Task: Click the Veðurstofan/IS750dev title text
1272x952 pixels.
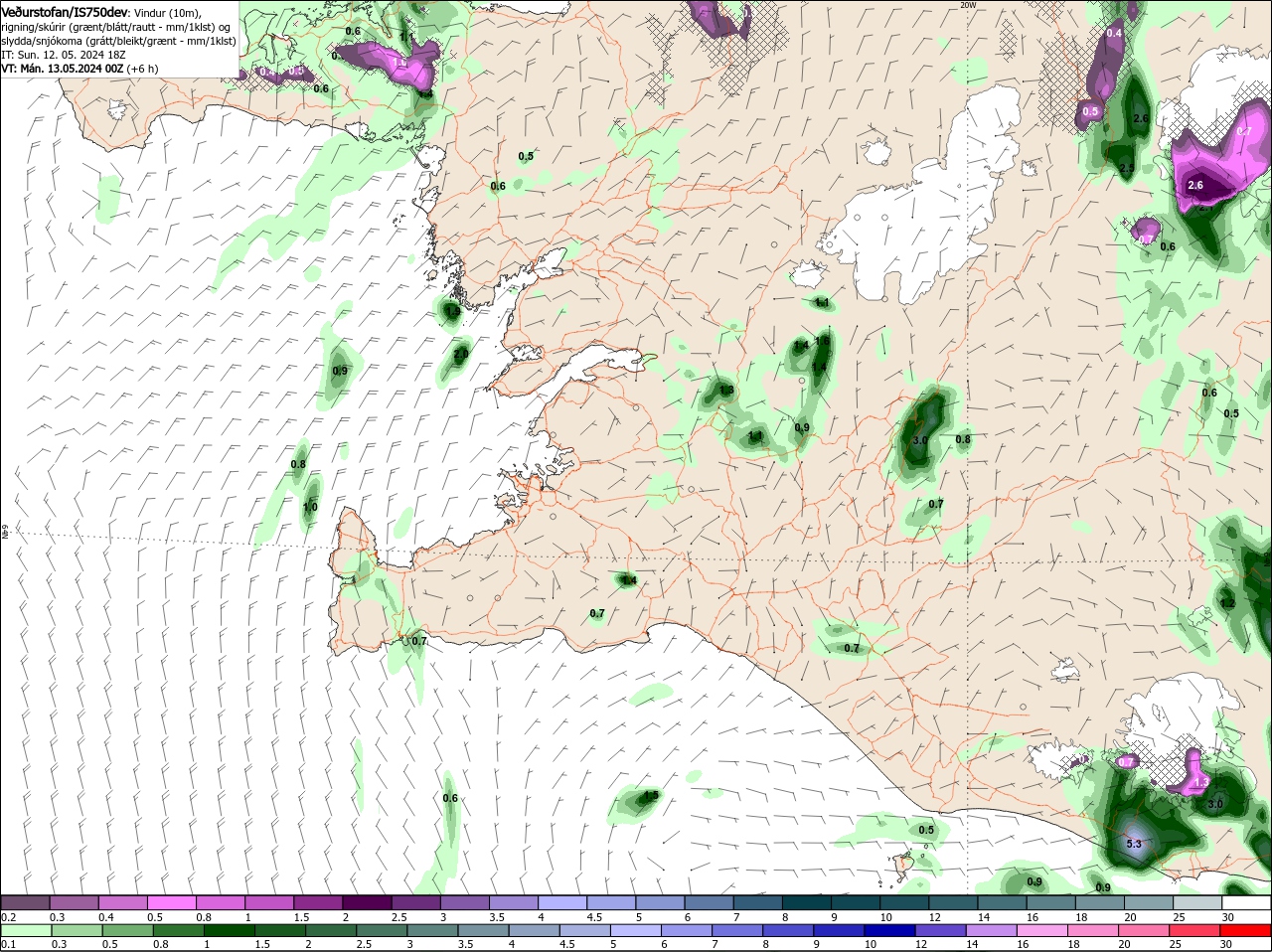Action: (x=65, y=11)
